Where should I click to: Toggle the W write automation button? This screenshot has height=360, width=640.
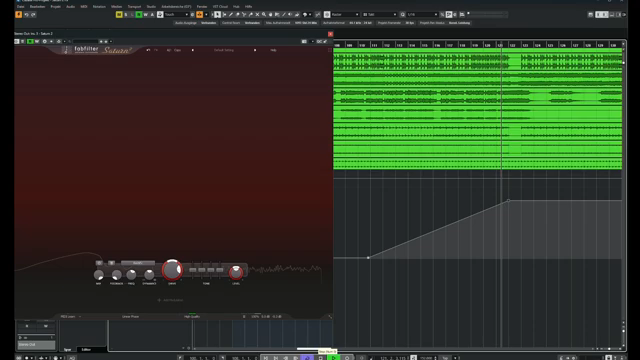click(x=145, y=15)
